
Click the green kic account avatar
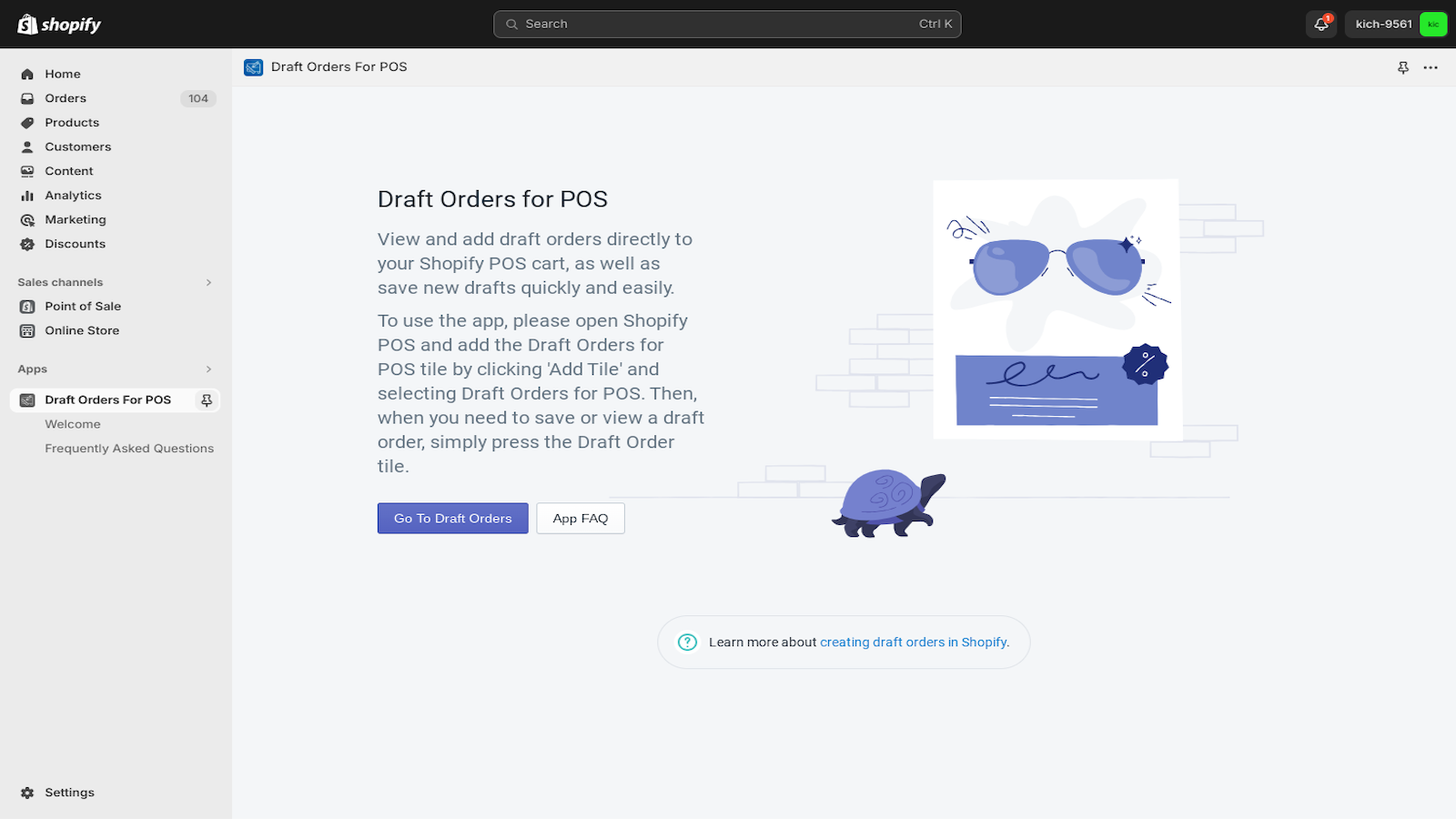(x=1433, y=25)
